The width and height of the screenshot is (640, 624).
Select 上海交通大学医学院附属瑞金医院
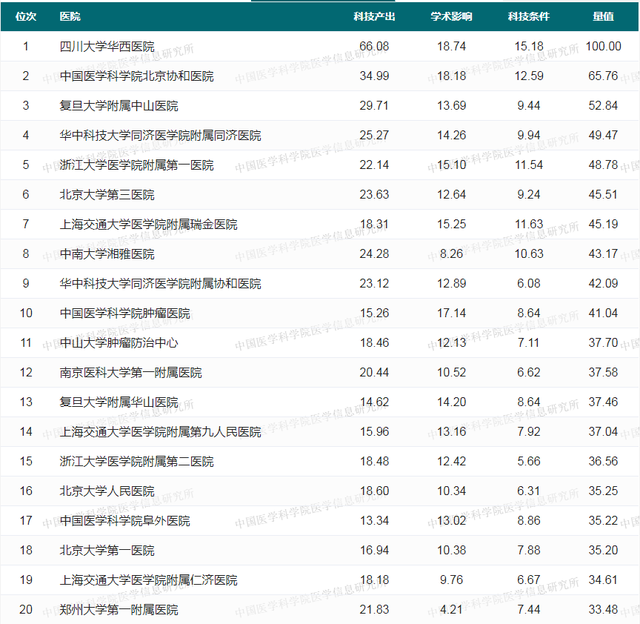point(149,224)
